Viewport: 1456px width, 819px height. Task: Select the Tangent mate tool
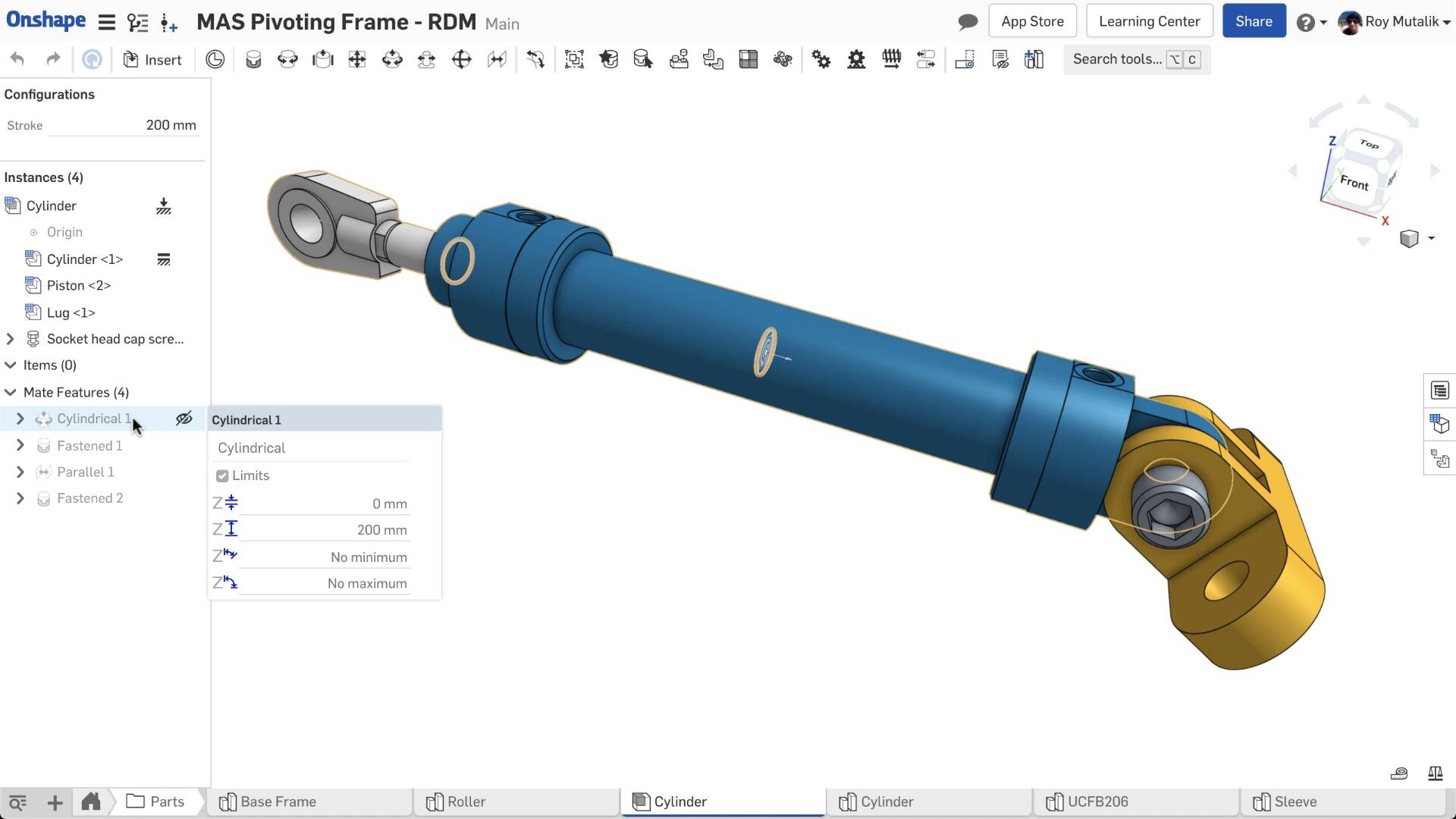pyautogui.click(x=535, y=59)
